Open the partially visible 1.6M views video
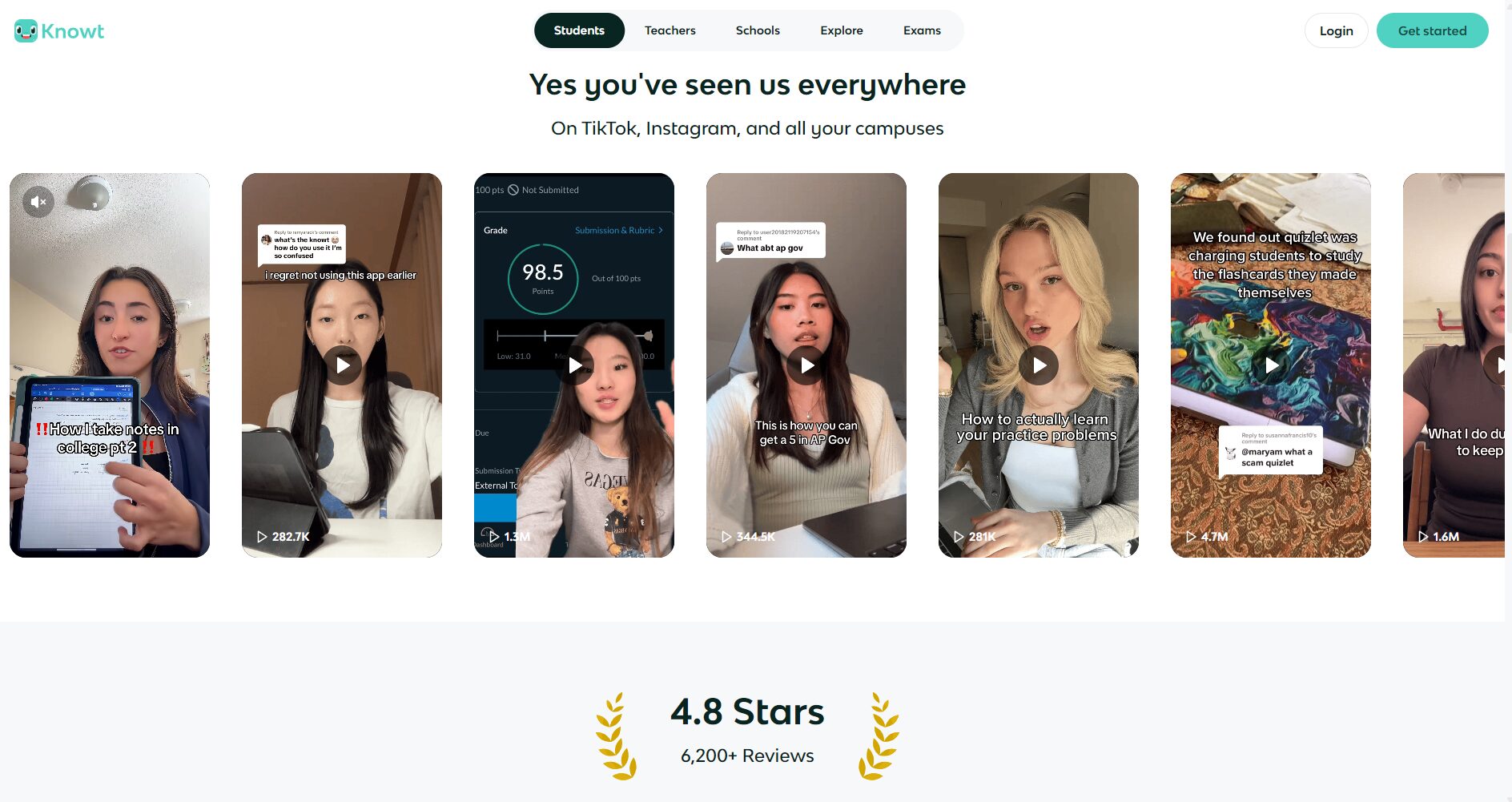The width and height of the screenshot is (1512, 802). point(1454,365)
